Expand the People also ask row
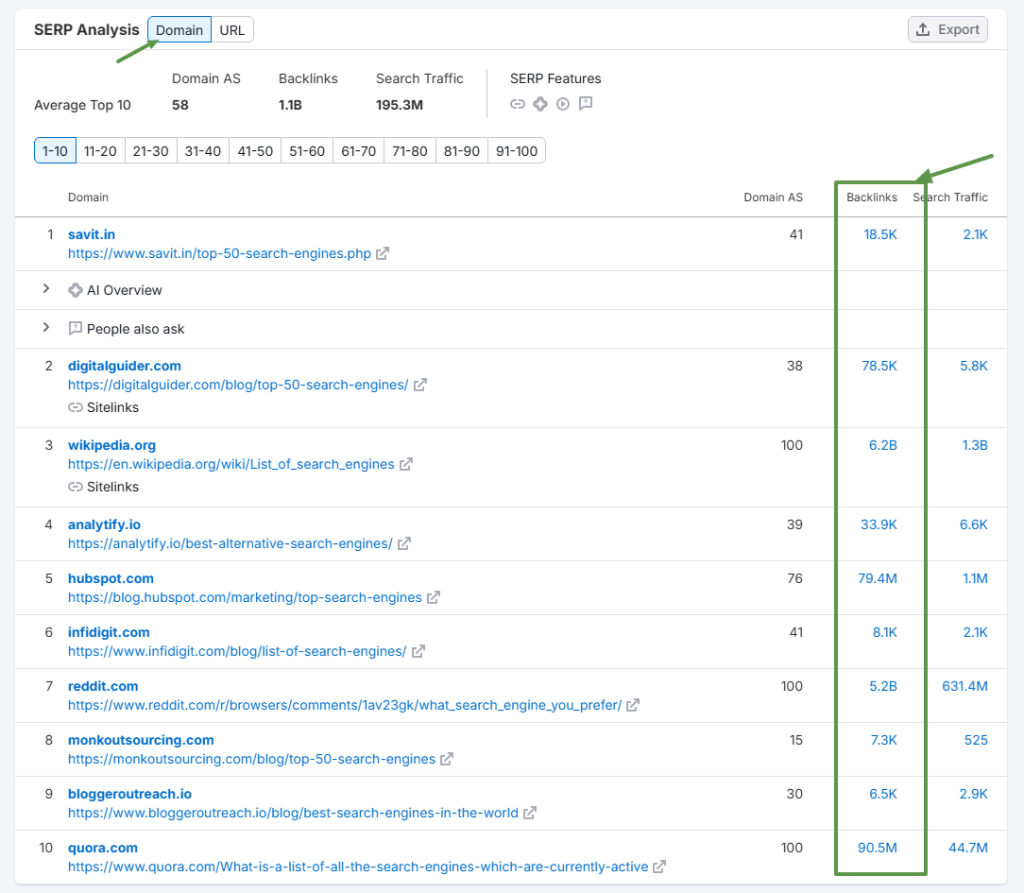 45,328
